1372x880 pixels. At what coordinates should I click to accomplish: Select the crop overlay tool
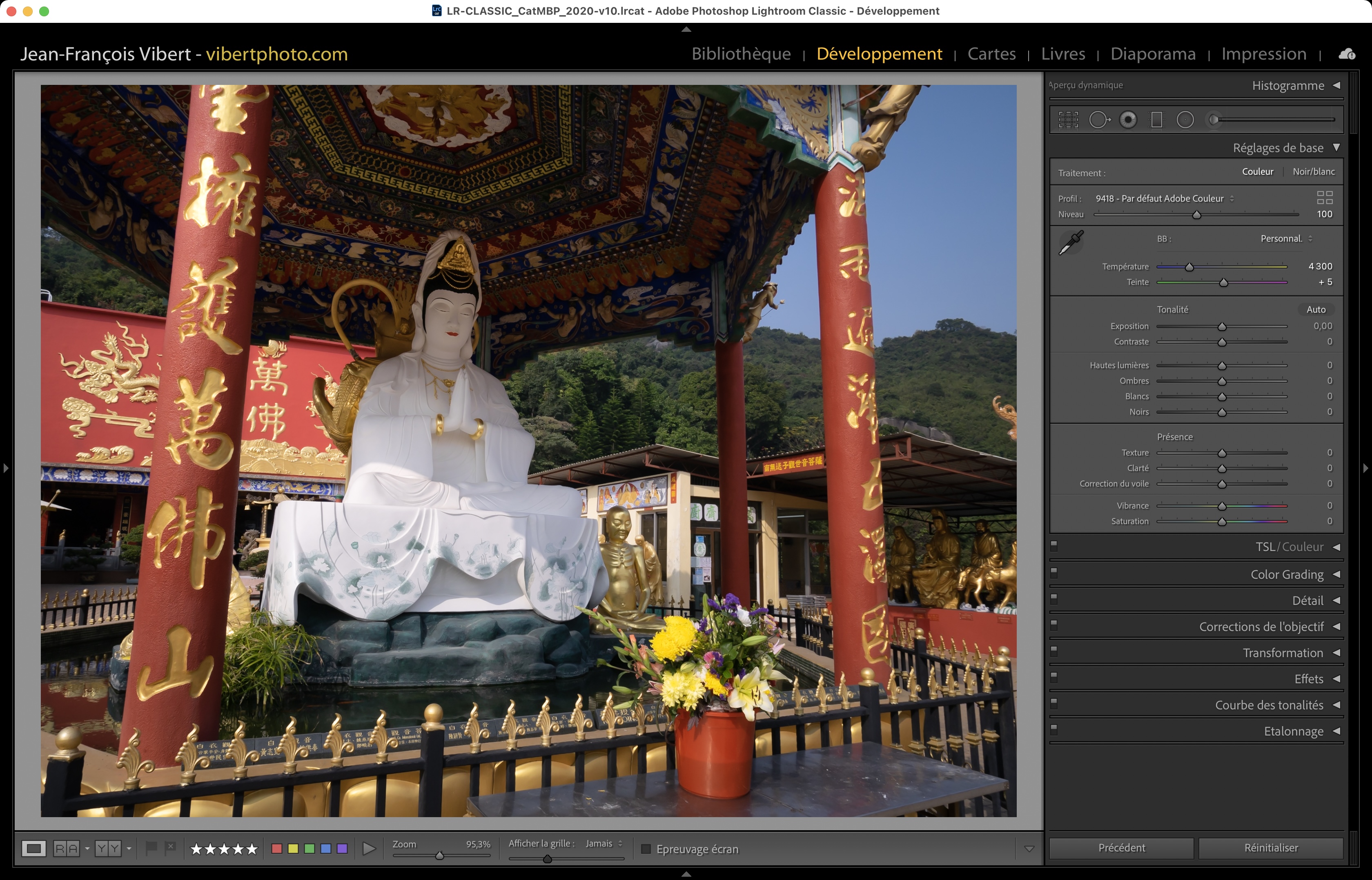(1068, 120)
